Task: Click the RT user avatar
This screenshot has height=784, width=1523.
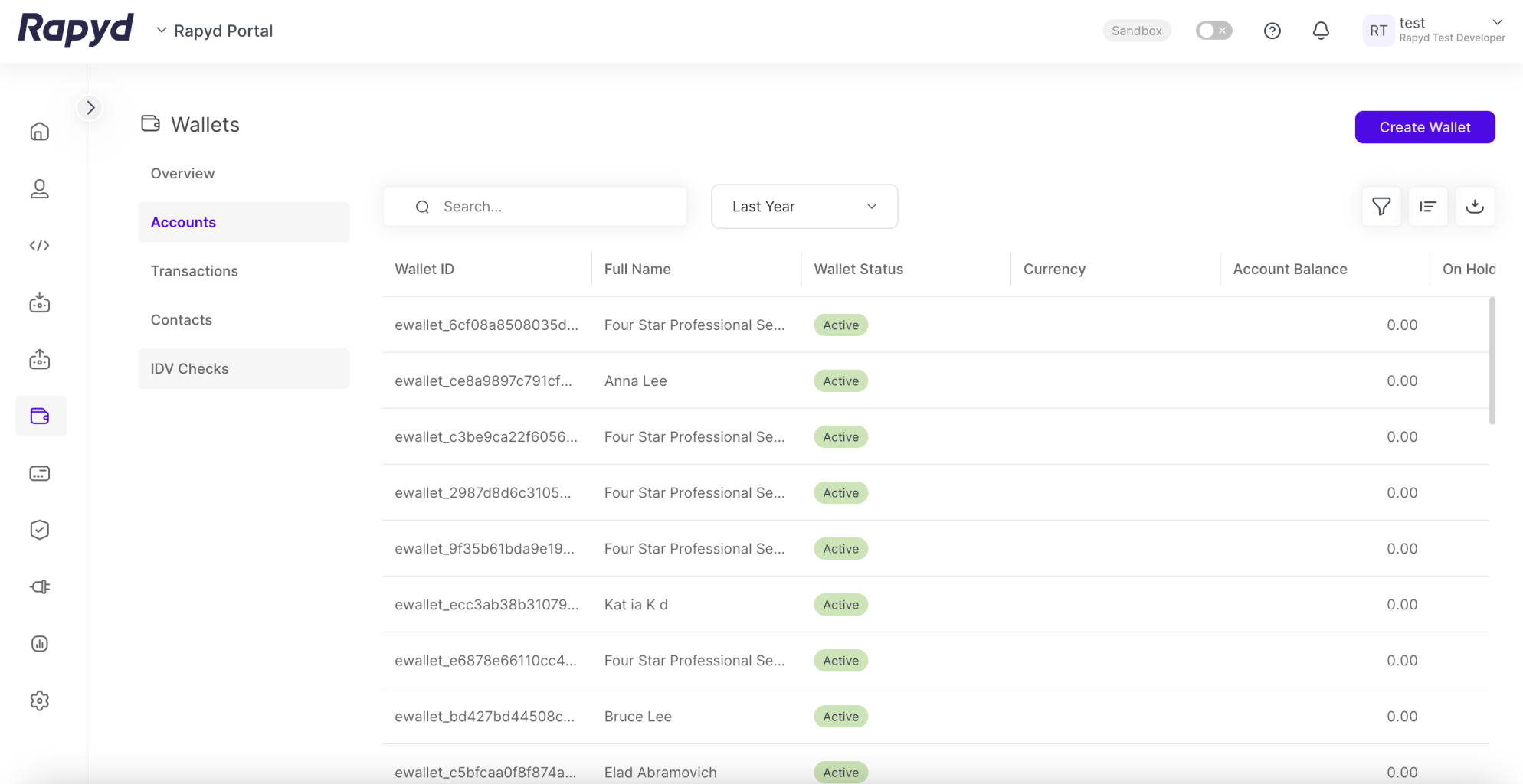Action: tap(1378, 31)
